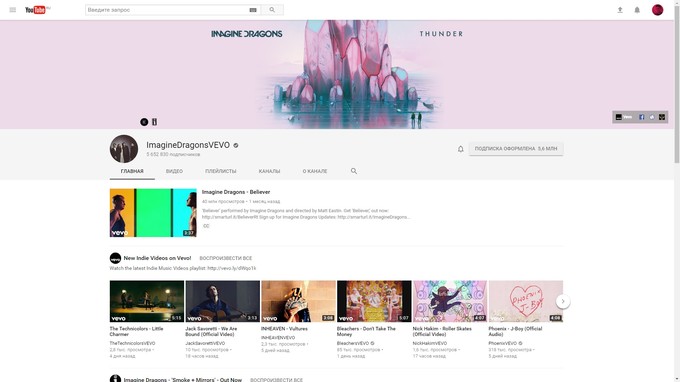The width and height of the screenshot is (680, 382).
Task: Visit BleachersVEVO channel link
Action: [x=353, y=343]
